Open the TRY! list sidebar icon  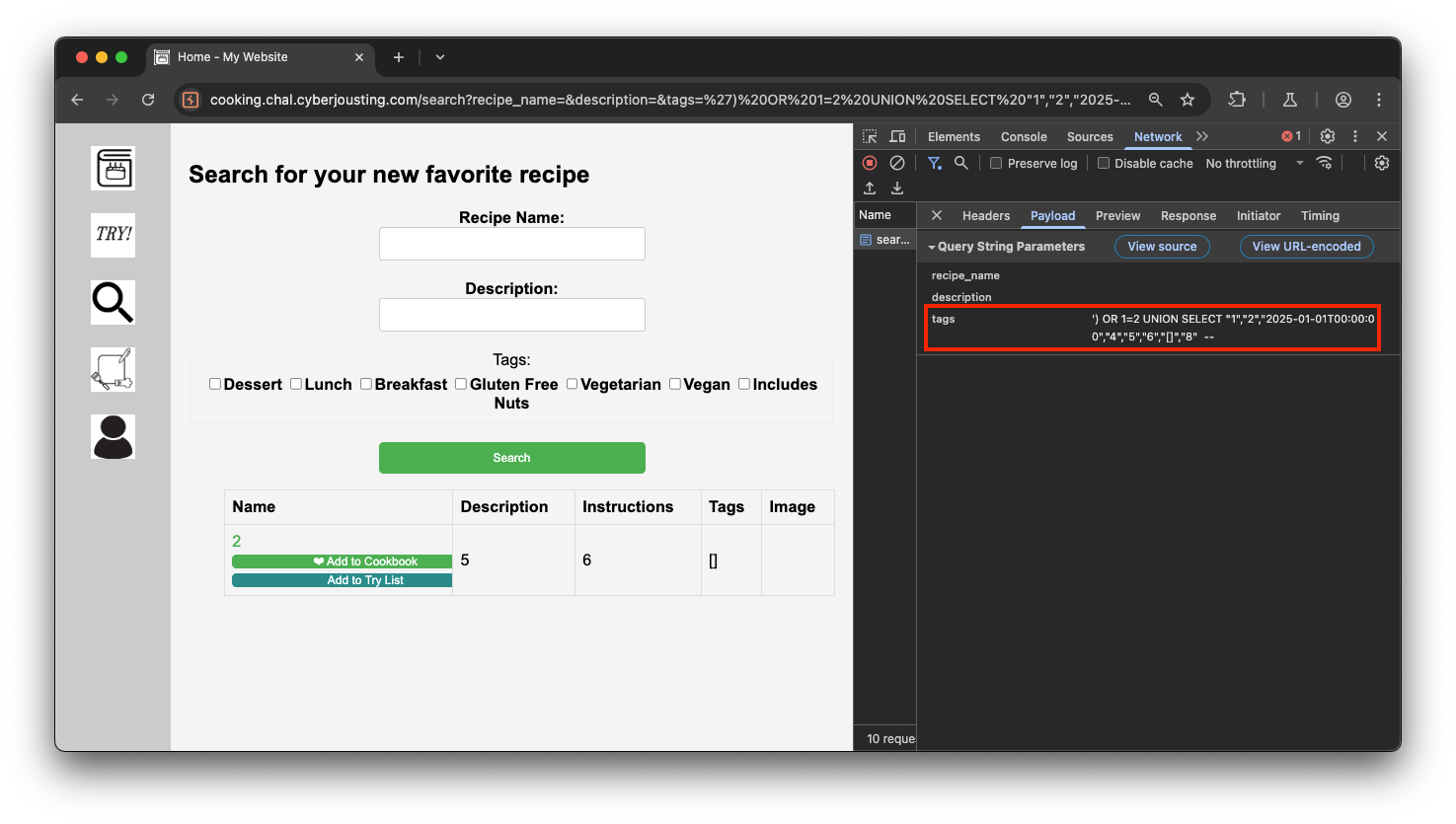(x=113, y=235)
